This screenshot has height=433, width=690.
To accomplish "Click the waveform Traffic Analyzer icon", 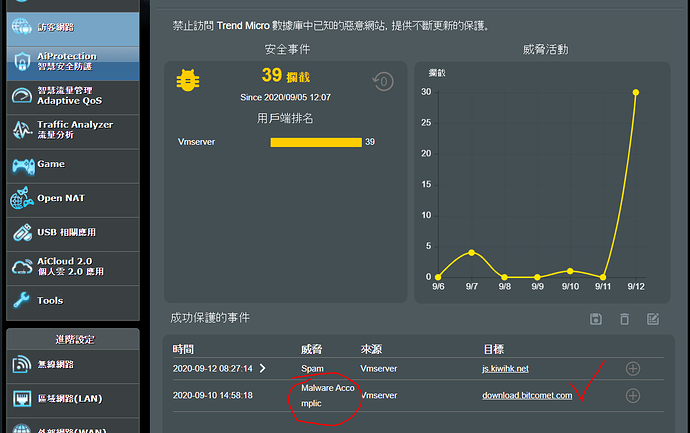I will tap(22, 130).
